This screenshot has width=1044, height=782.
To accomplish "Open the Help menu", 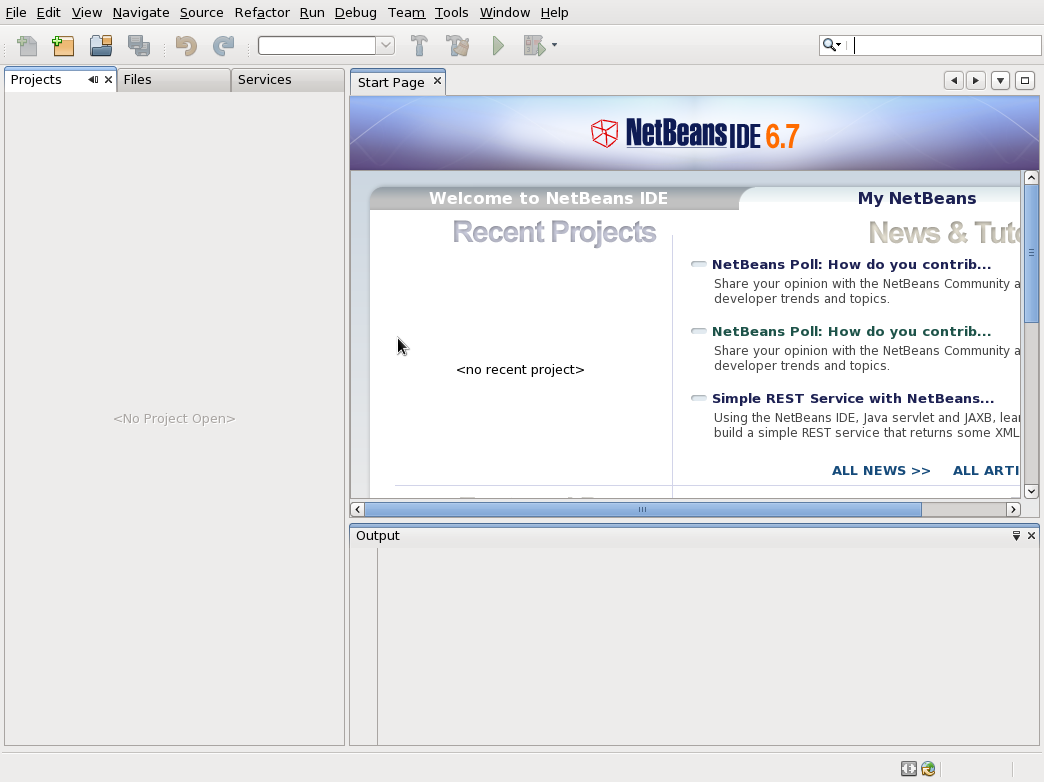I will [x=554, y=13].
